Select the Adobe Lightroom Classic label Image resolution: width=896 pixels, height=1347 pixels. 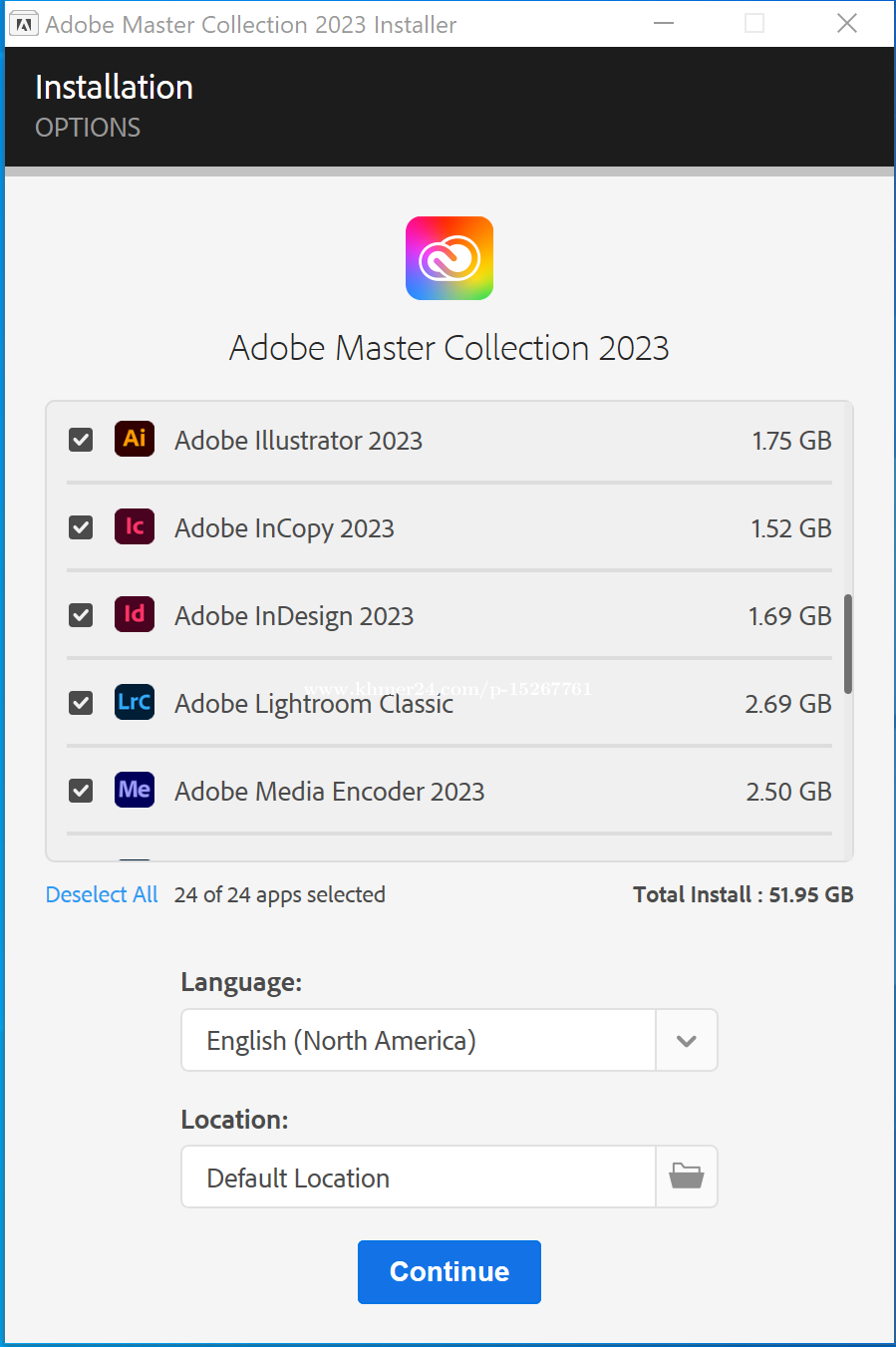coord(314,704)
